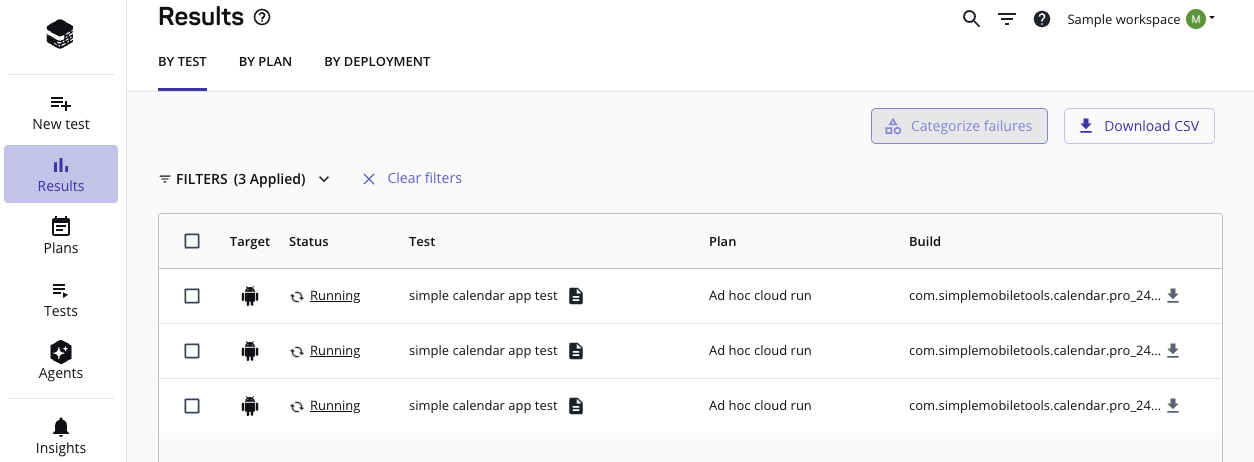Click 'Ad hoc cloud run' in second row

[x=760, y=351]
